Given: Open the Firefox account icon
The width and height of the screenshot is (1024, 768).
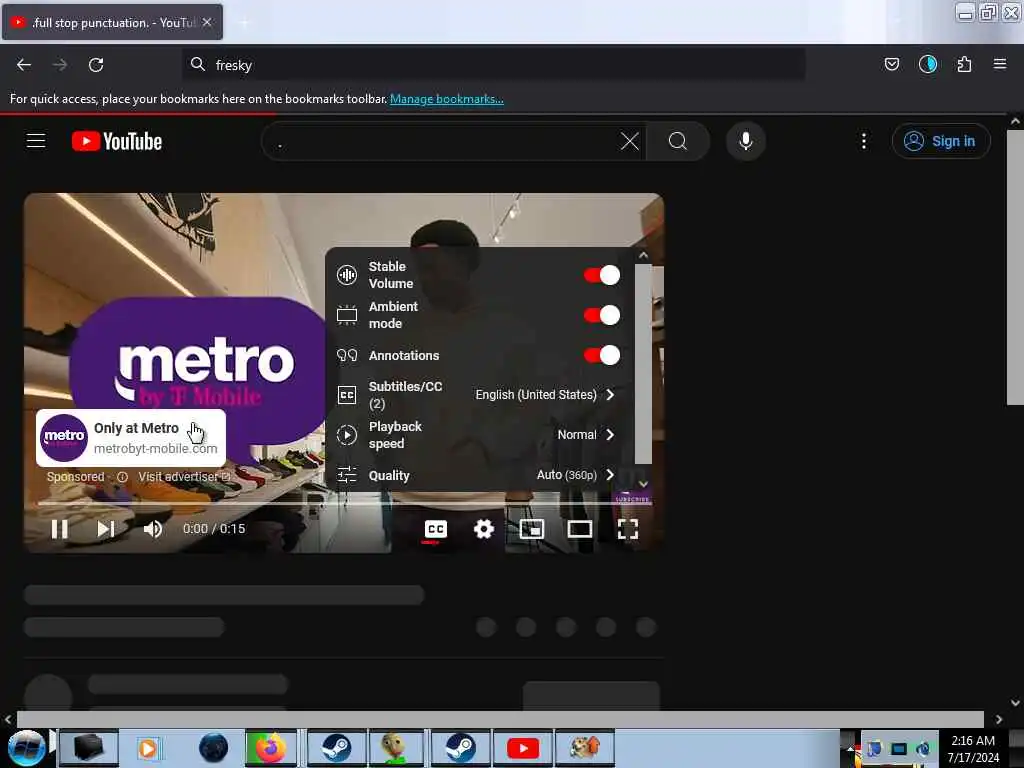Looking at the screenshot, I should pos(927,64).
